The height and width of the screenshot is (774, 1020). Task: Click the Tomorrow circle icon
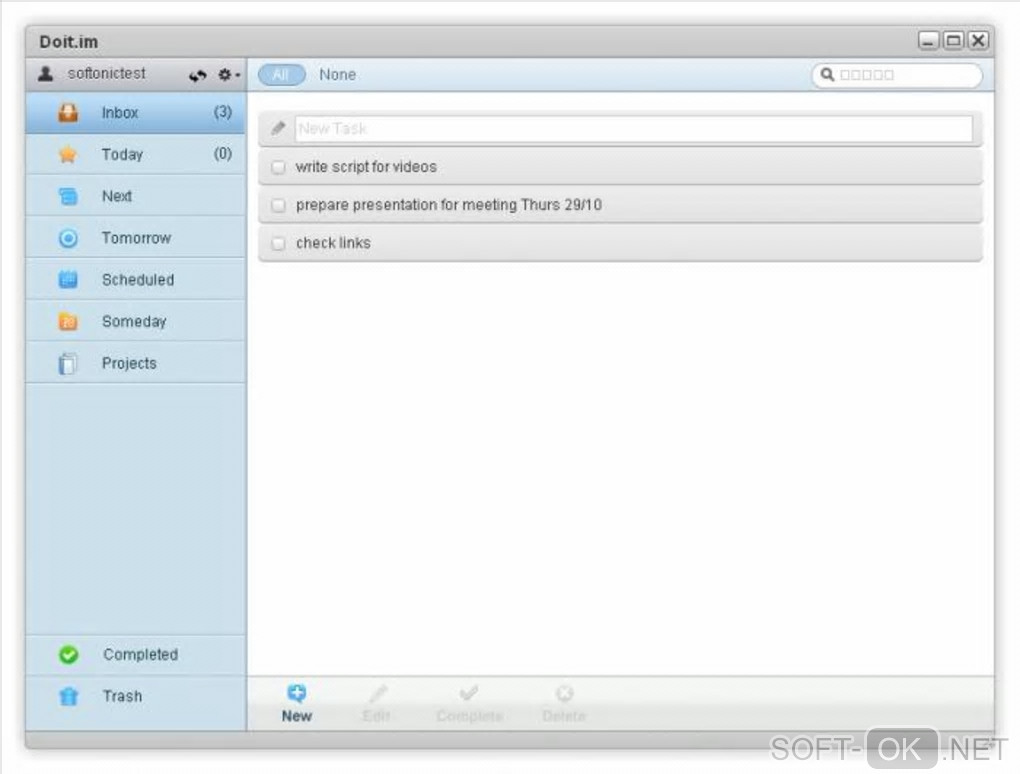(x=68, y=238)
